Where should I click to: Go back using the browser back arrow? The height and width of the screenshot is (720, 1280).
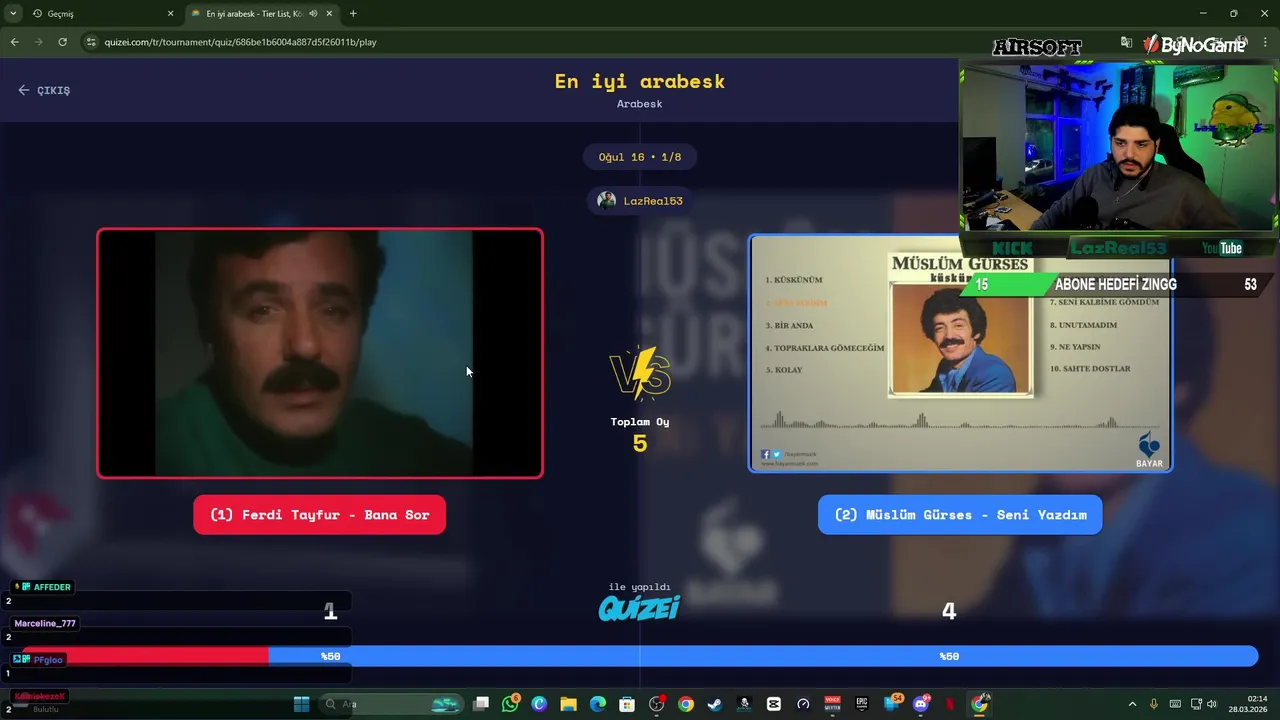tap(14, 42)
